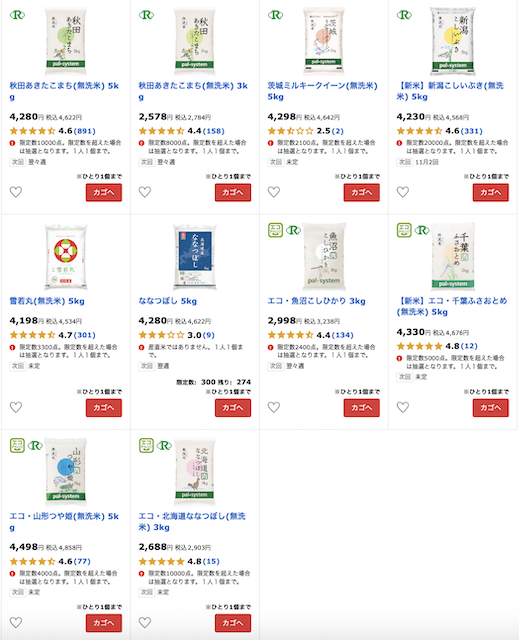Click the 雪若丸 rice bag thumbnail
Image resolution: width=519 pixels, height=640 pixels.
(66, 256)
